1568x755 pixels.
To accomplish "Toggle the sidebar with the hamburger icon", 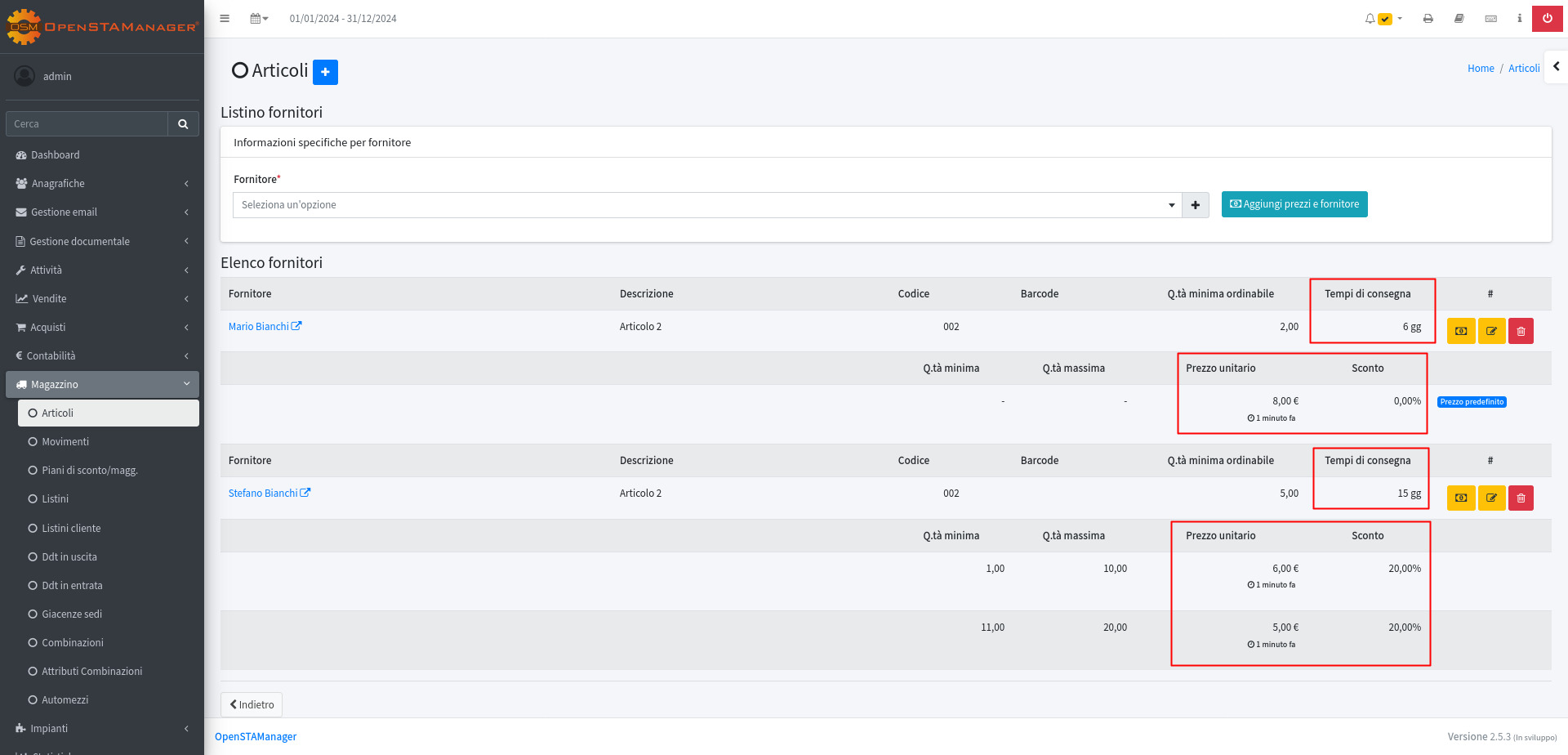I will click(x=225, y=19).
